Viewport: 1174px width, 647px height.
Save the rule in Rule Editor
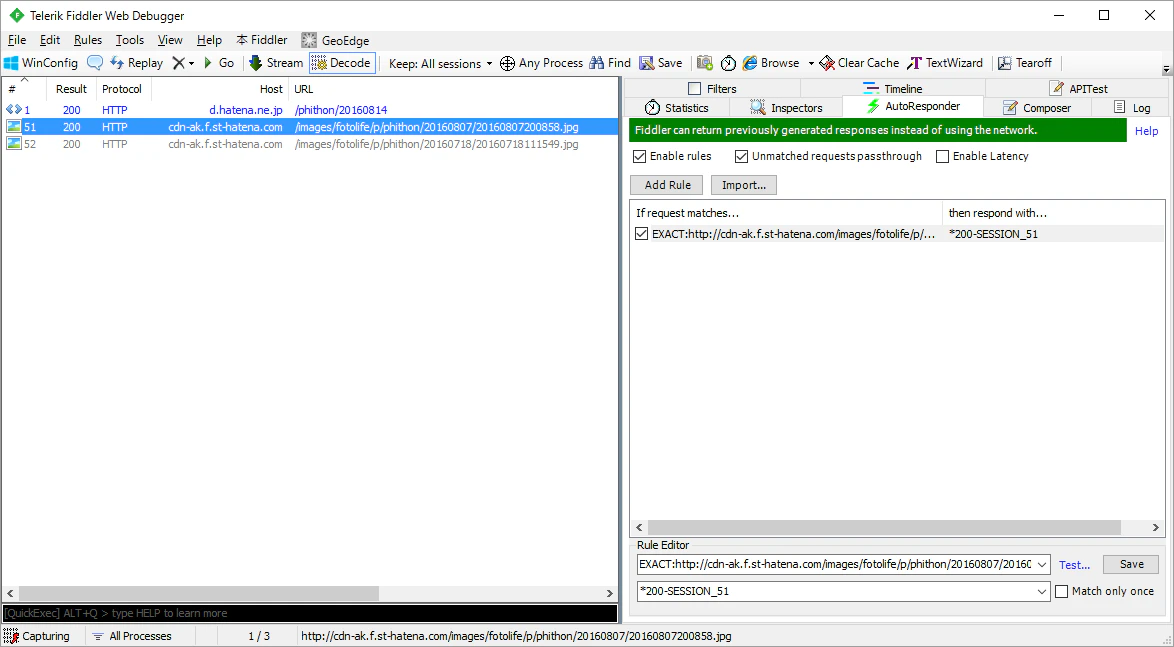pyautogui.click(x=1131, y=564)
